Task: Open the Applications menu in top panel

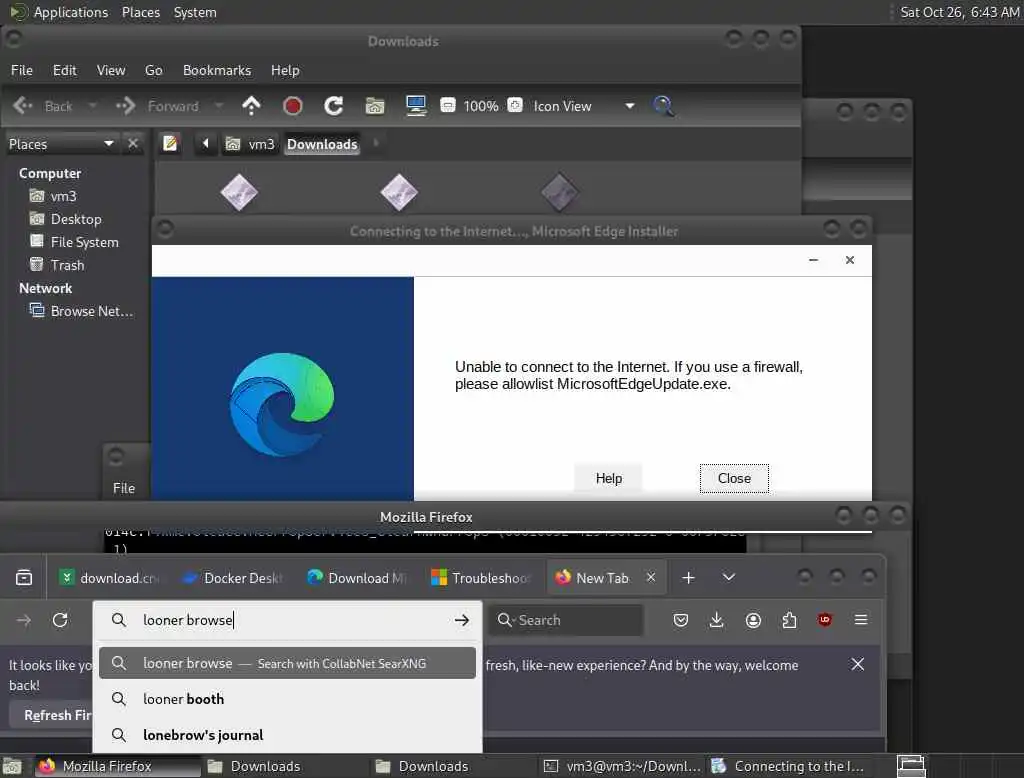Action: pyautogui.click(x=59, y=12)
